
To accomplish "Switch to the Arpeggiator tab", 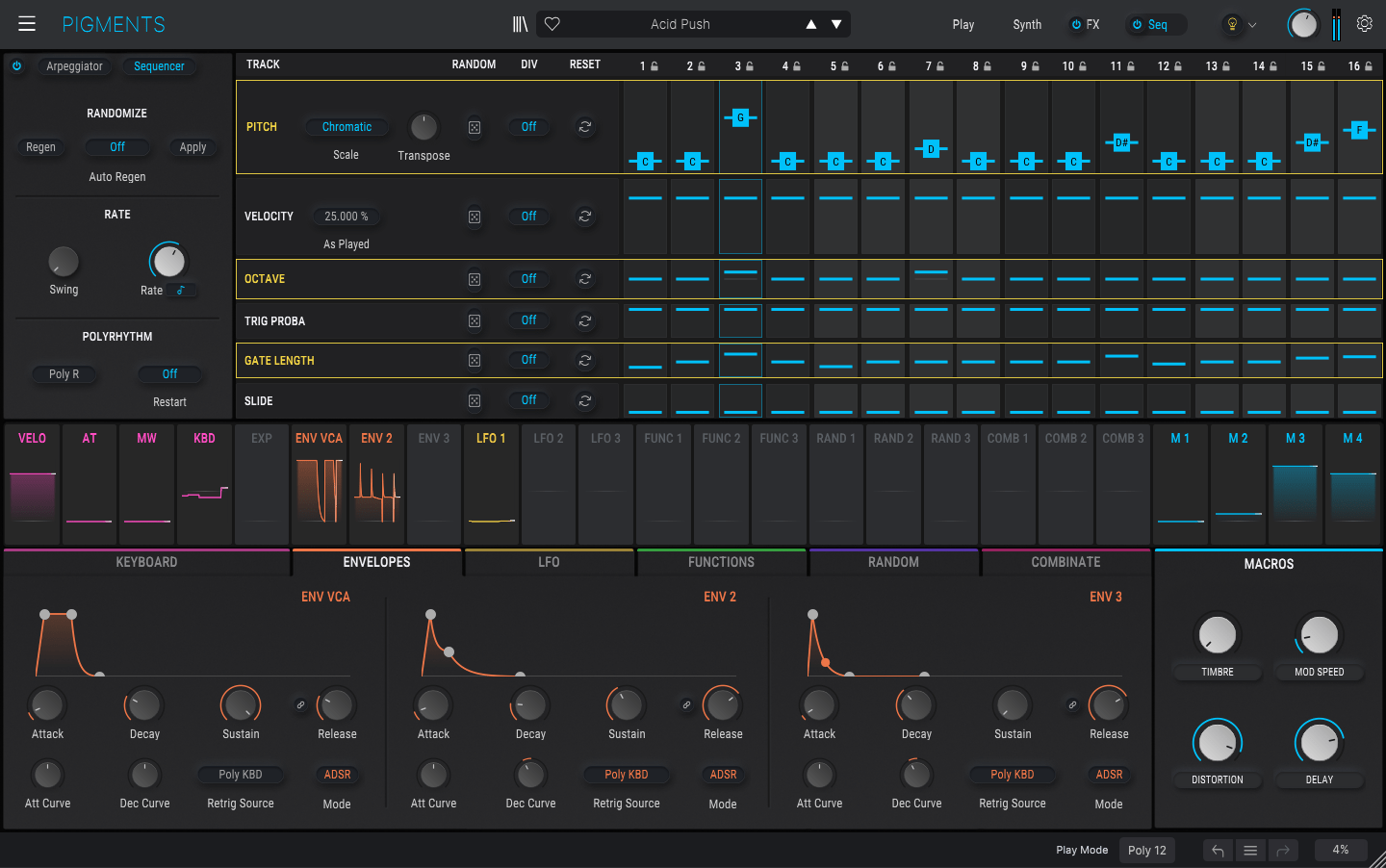I will pos(74,65).
